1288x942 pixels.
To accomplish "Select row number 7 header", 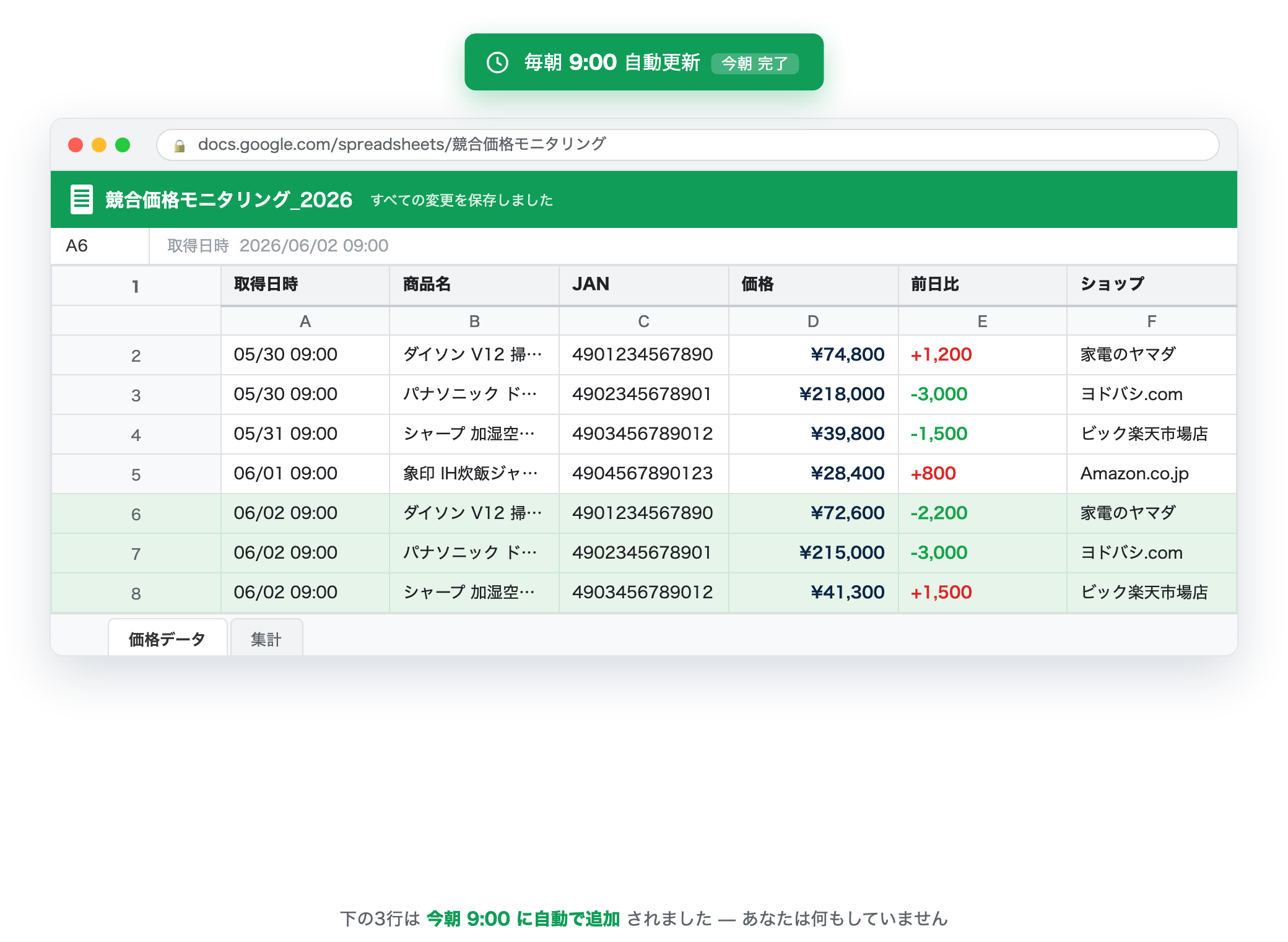I will (136, 554).
